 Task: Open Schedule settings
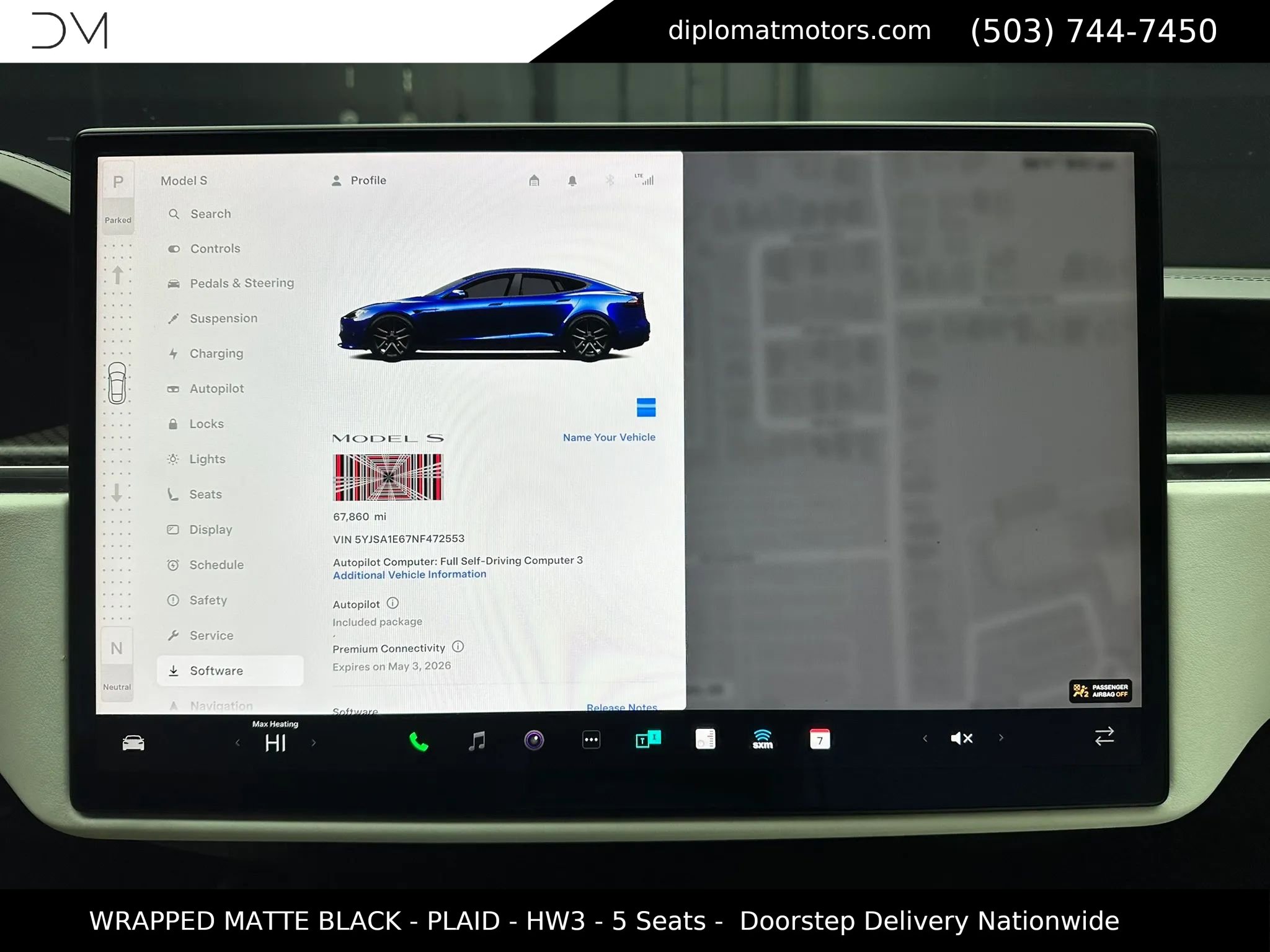pyautogui.click(x=206, y=565)
